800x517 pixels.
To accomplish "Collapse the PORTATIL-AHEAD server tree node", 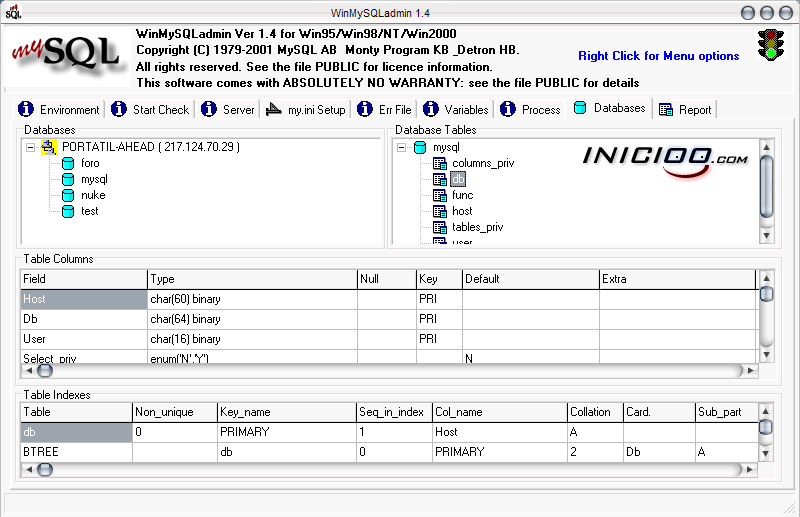I will click(x=31, y=147).
